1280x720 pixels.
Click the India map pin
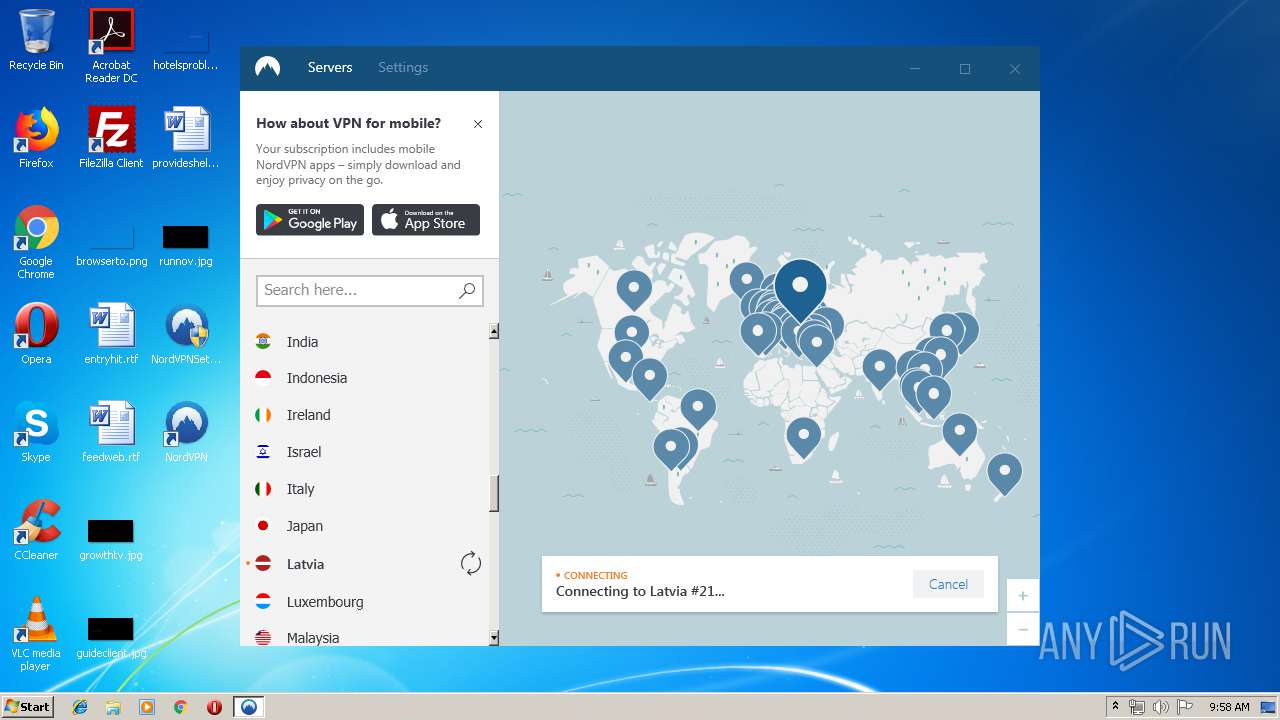(x=879, y=369)
